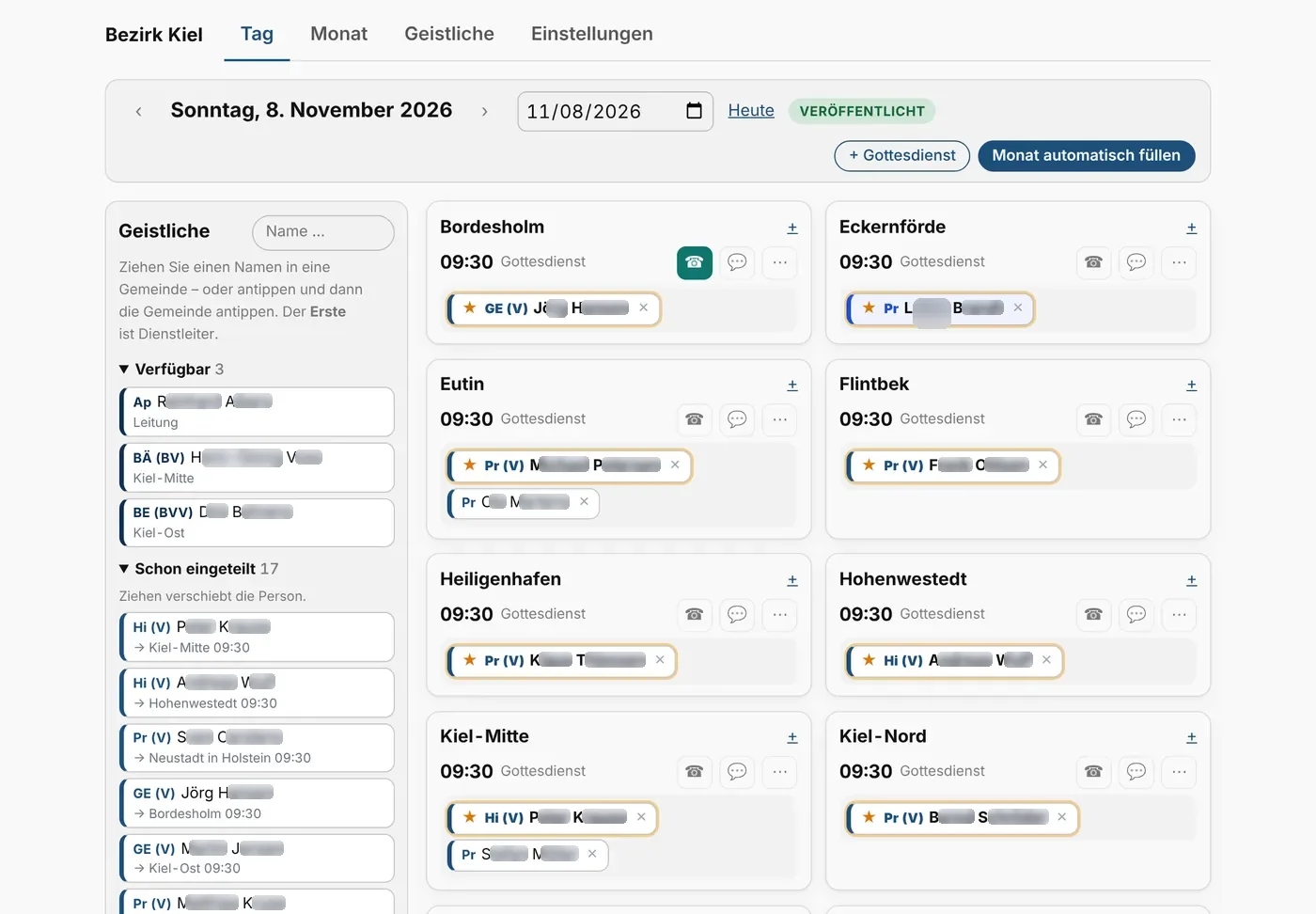Go to the next day
This screenshot has height=914, width=1316.
click(x=485, y=111)
